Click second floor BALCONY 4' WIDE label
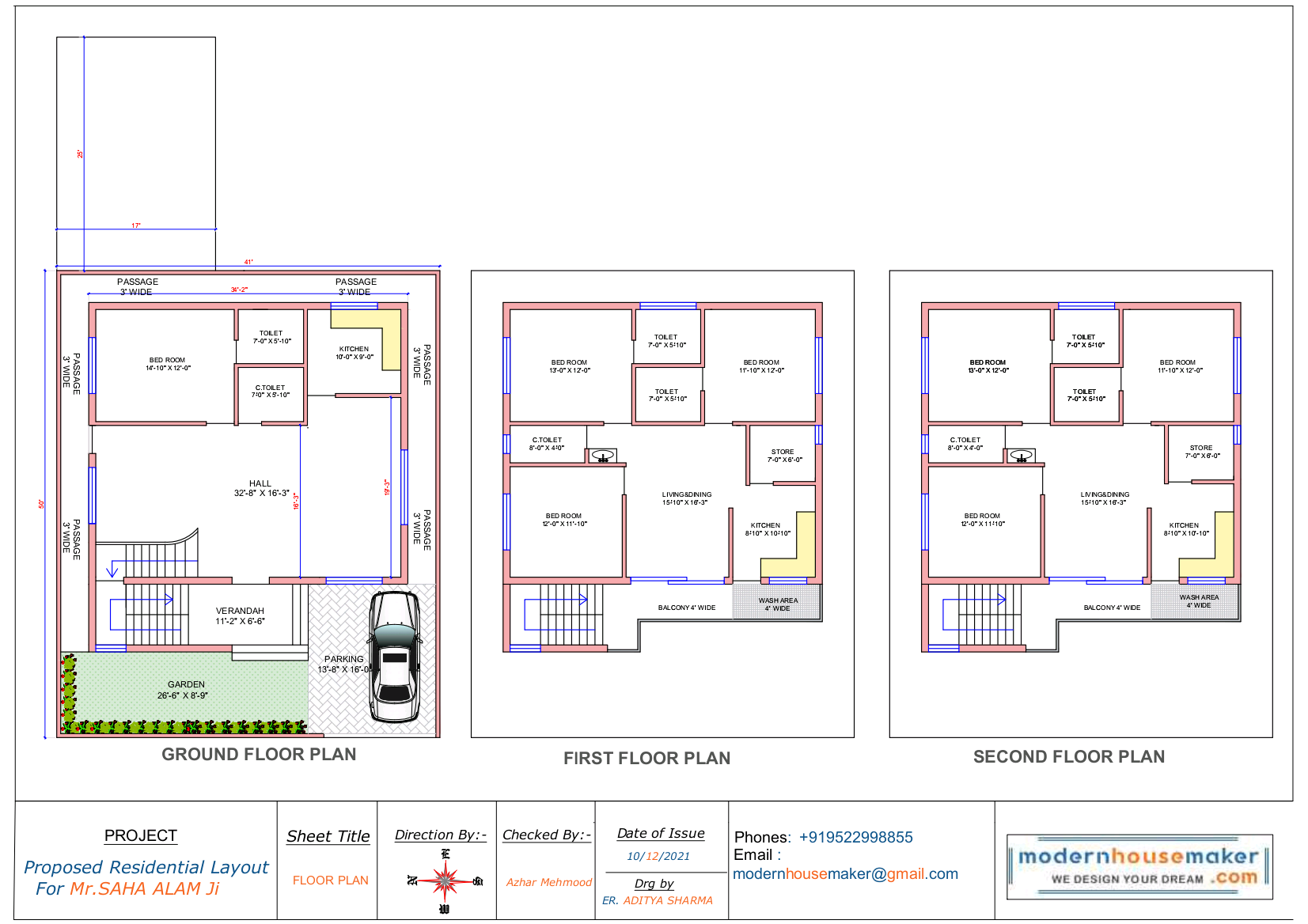1308x924 pixels. coord(1112,608)
